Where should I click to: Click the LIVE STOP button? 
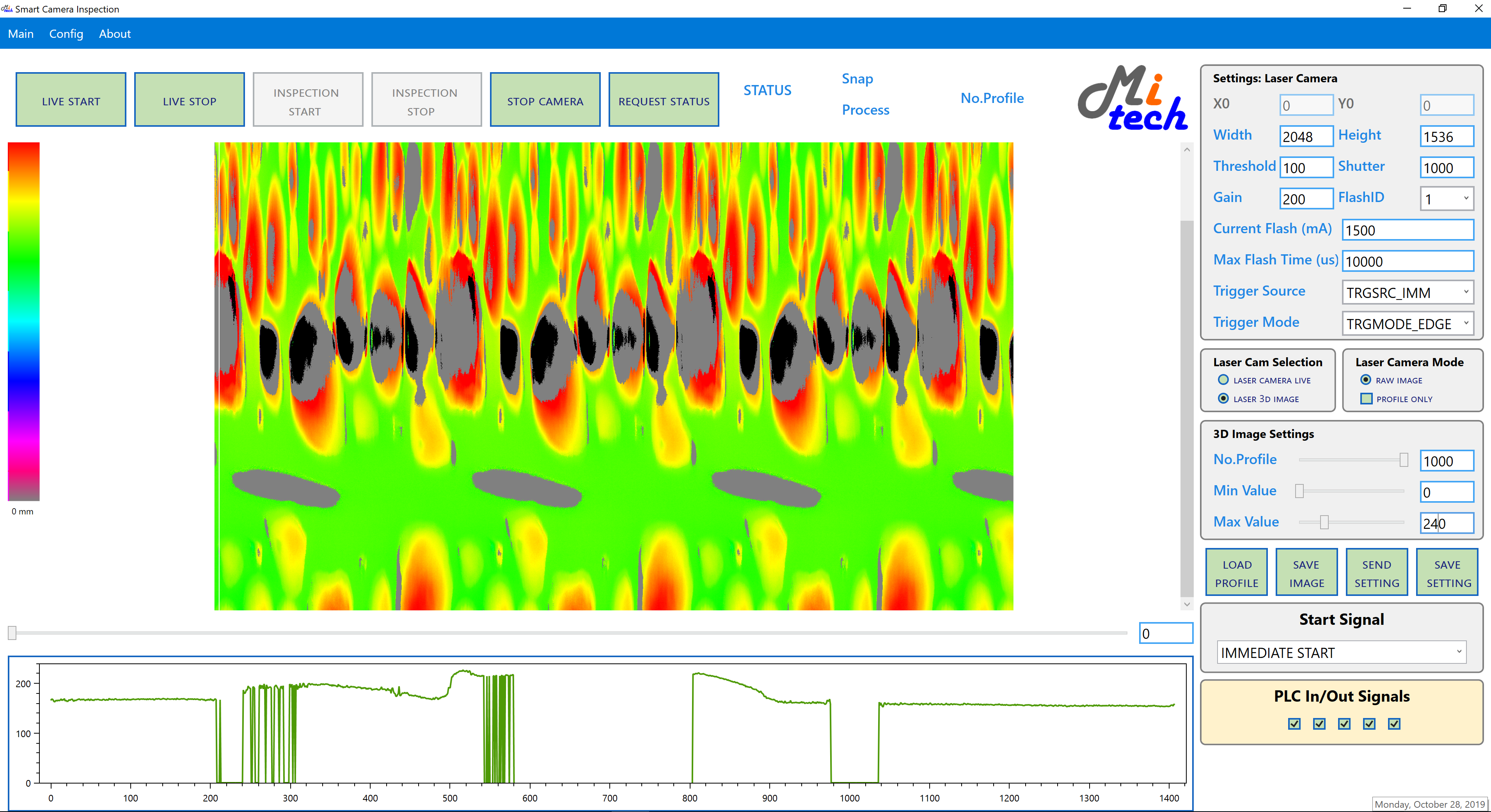189,99
